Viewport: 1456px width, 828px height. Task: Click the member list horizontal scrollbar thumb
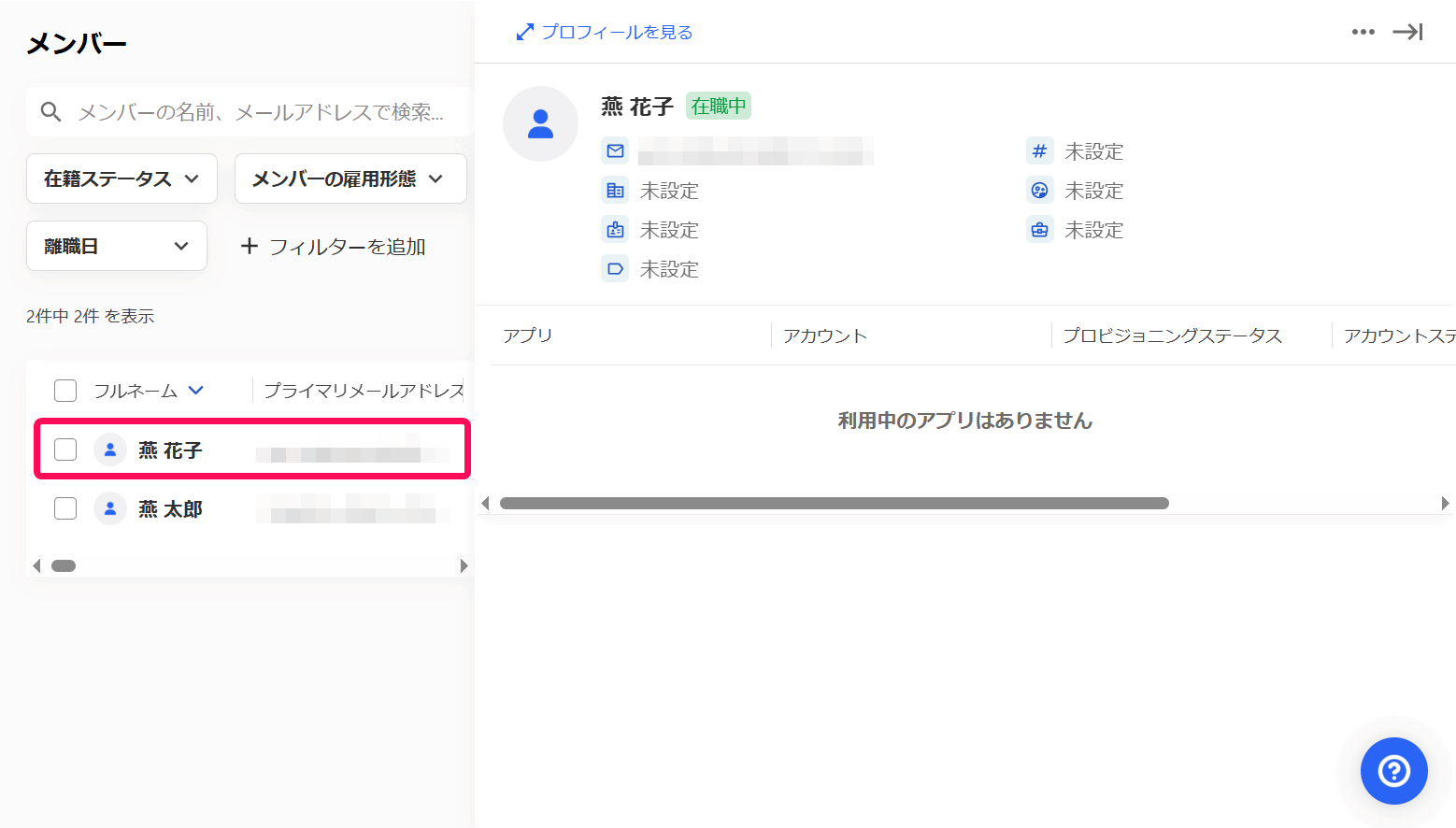64,565
